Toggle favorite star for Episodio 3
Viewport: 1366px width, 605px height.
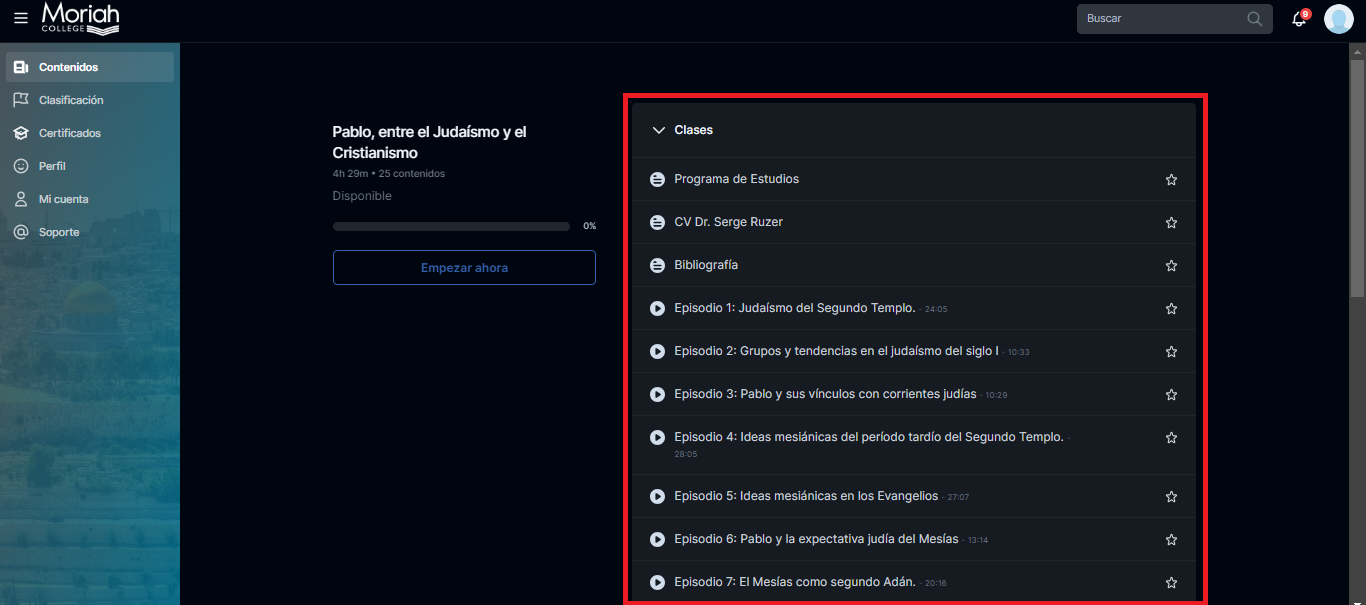pos(1171,395)
